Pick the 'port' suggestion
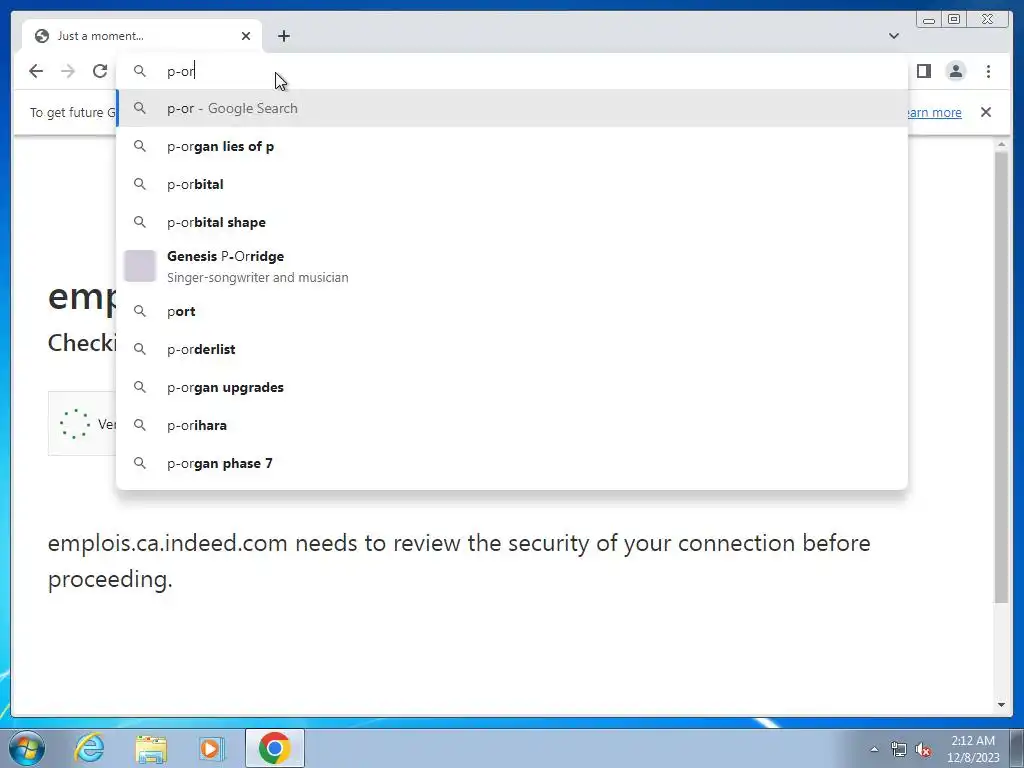 point(512,312)
